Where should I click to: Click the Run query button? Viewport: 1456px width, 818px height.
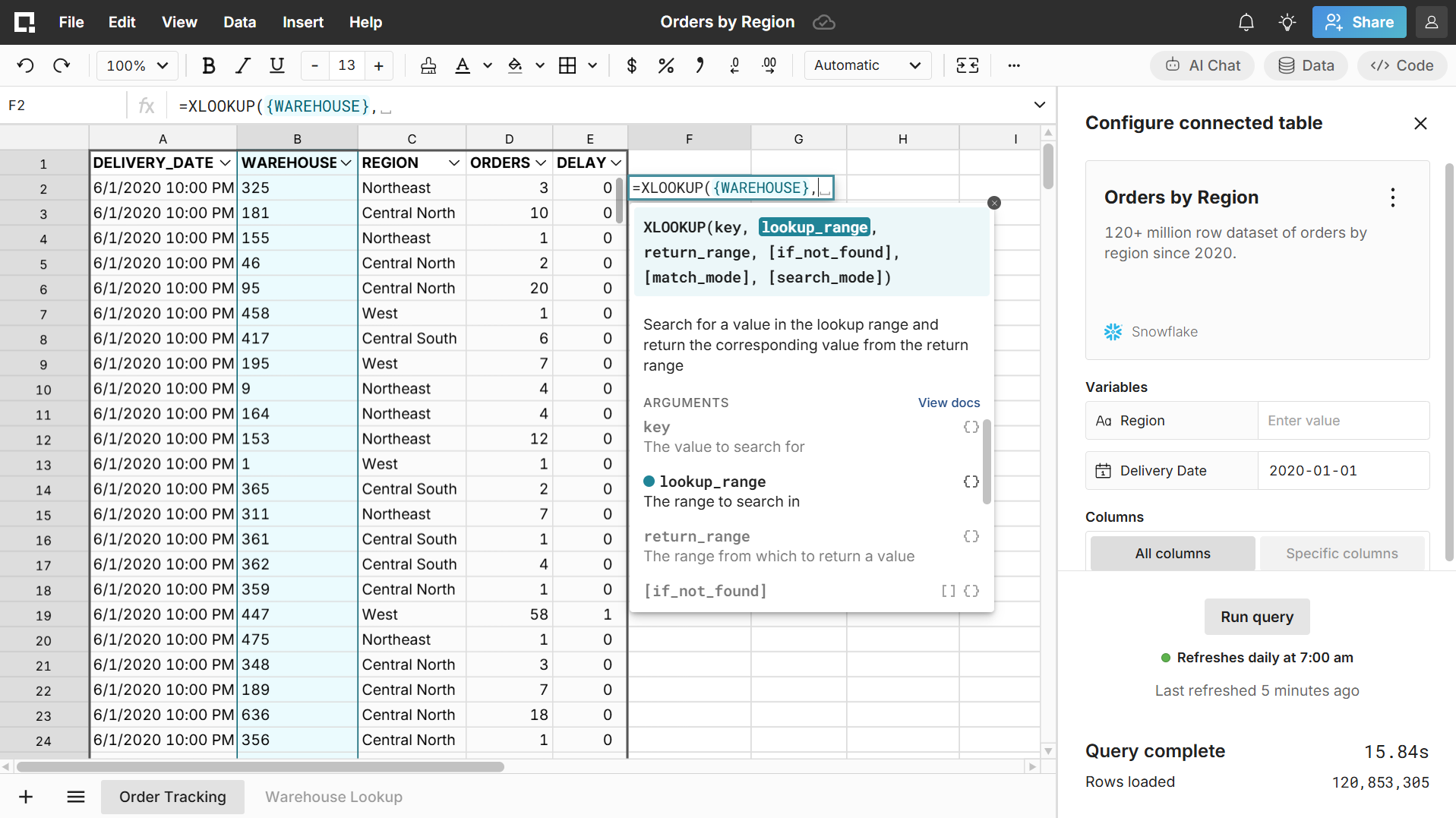[1257, 617]
